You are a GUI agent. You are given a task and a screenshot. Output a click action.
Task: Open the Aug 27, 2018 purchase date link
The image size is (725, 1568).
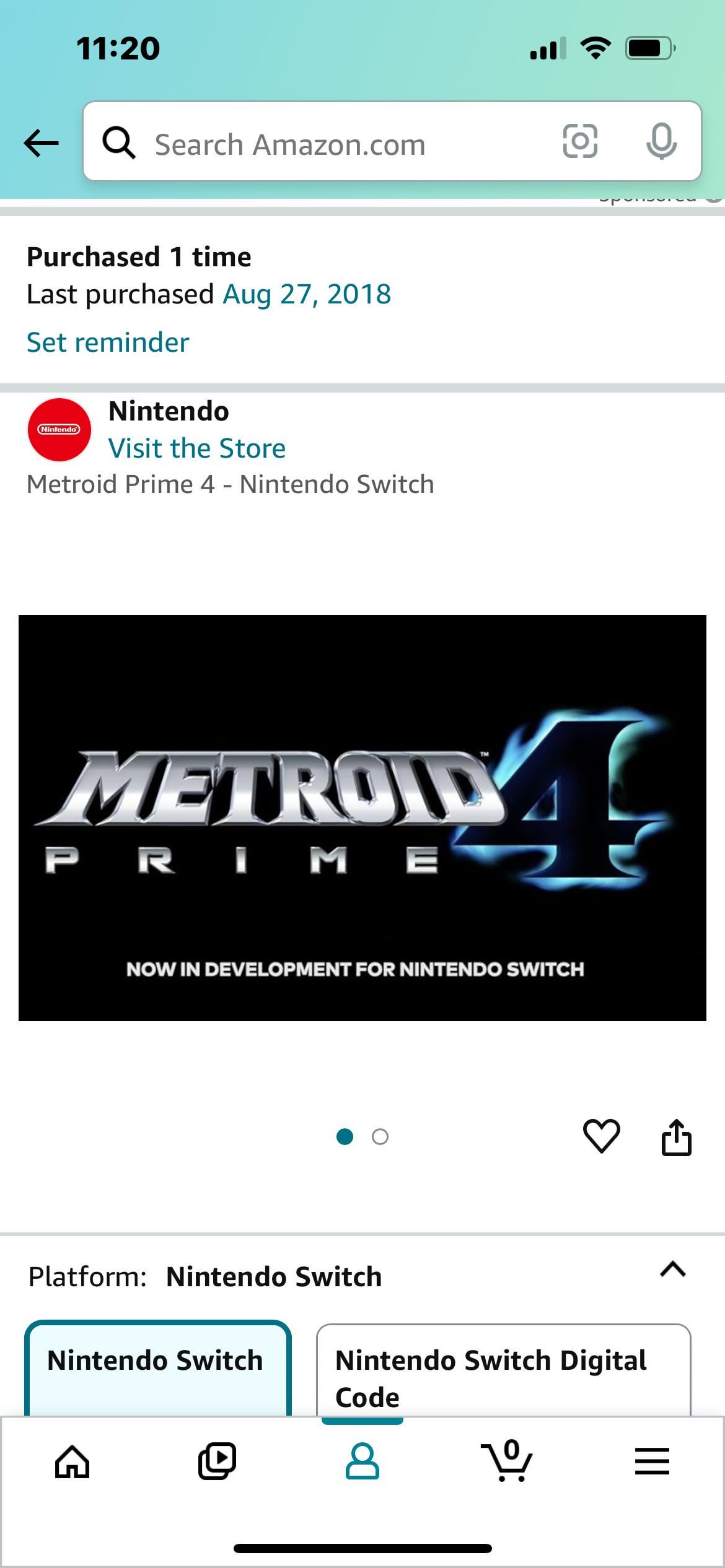307,294
